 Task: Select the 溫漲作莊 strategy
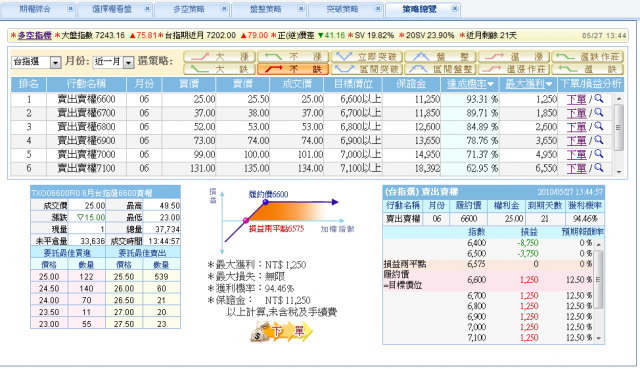[x=514, y=69]
